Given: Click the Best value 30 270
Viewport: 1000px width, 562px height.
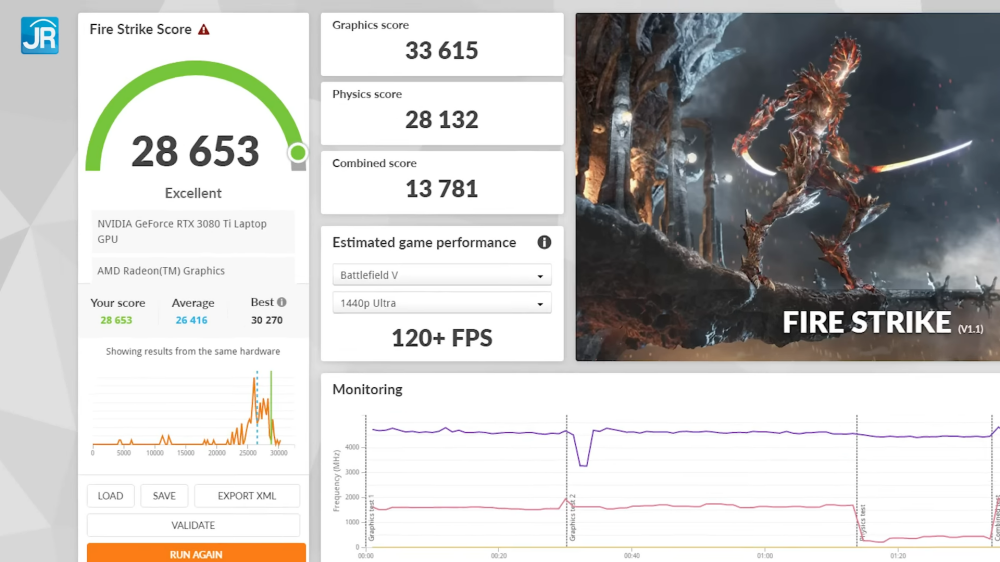Looking at the screenshot, I should [267, 320].
